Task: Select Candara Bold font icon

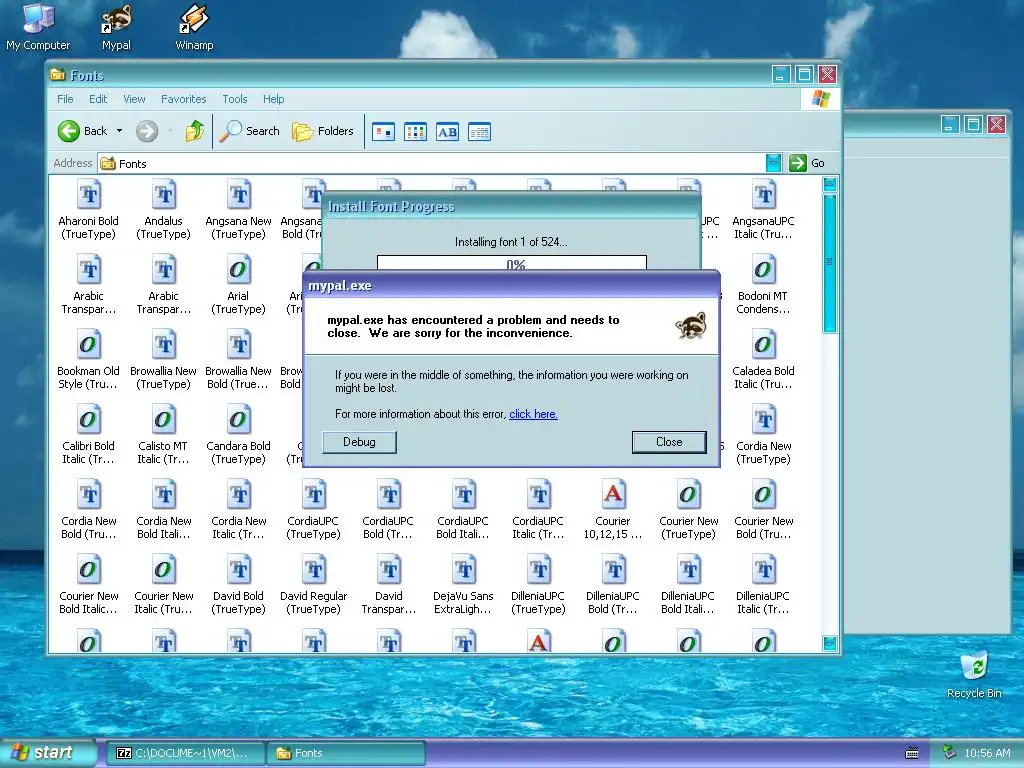Action: pos(238,436)
